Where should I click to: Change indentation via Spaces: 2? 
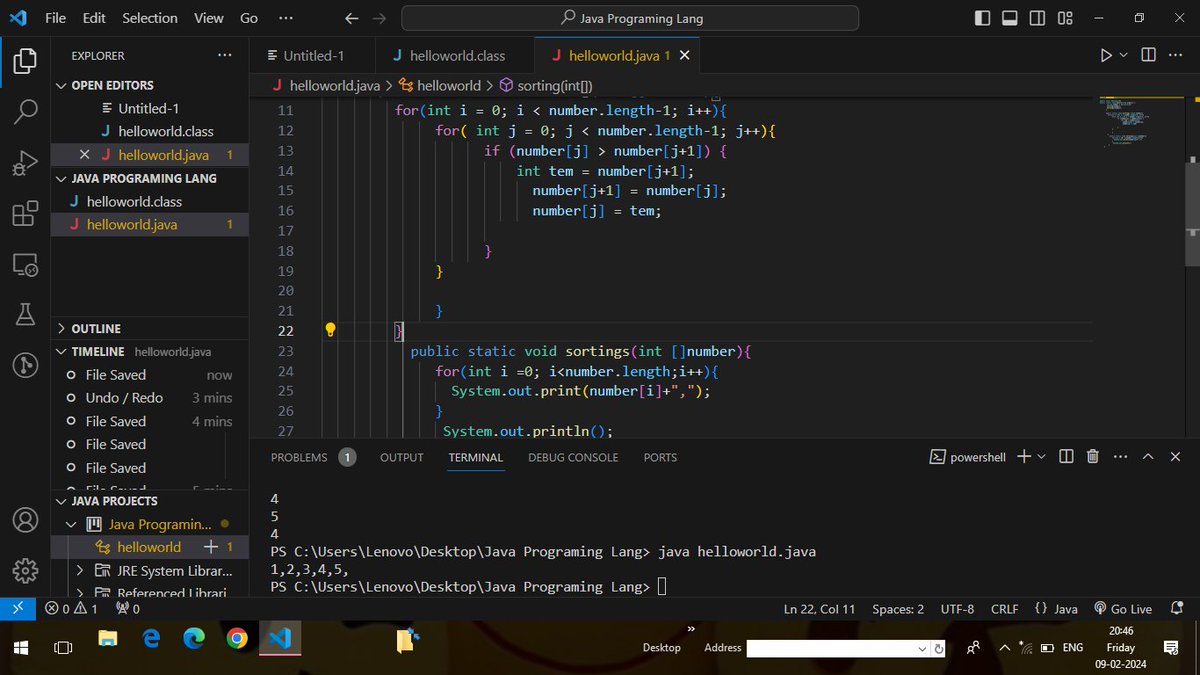click(x=898, y=608)
